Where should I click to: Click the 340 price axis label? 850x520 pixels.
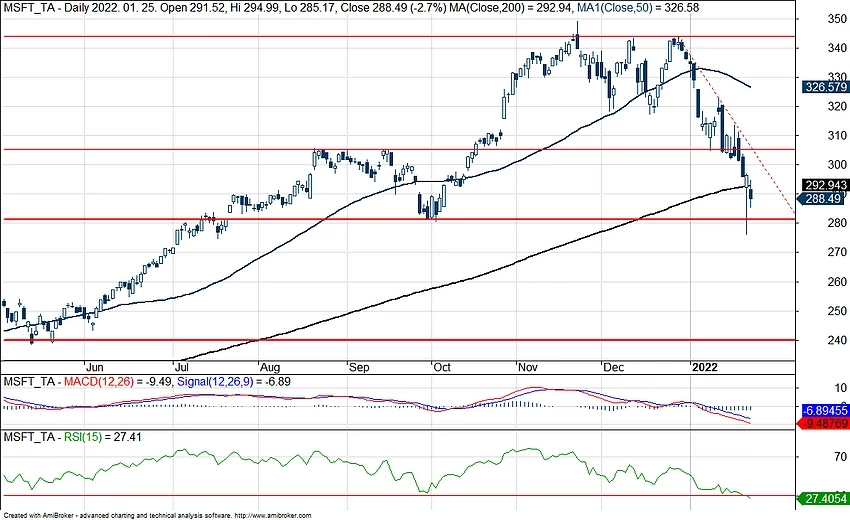click(x=837, y=48)
